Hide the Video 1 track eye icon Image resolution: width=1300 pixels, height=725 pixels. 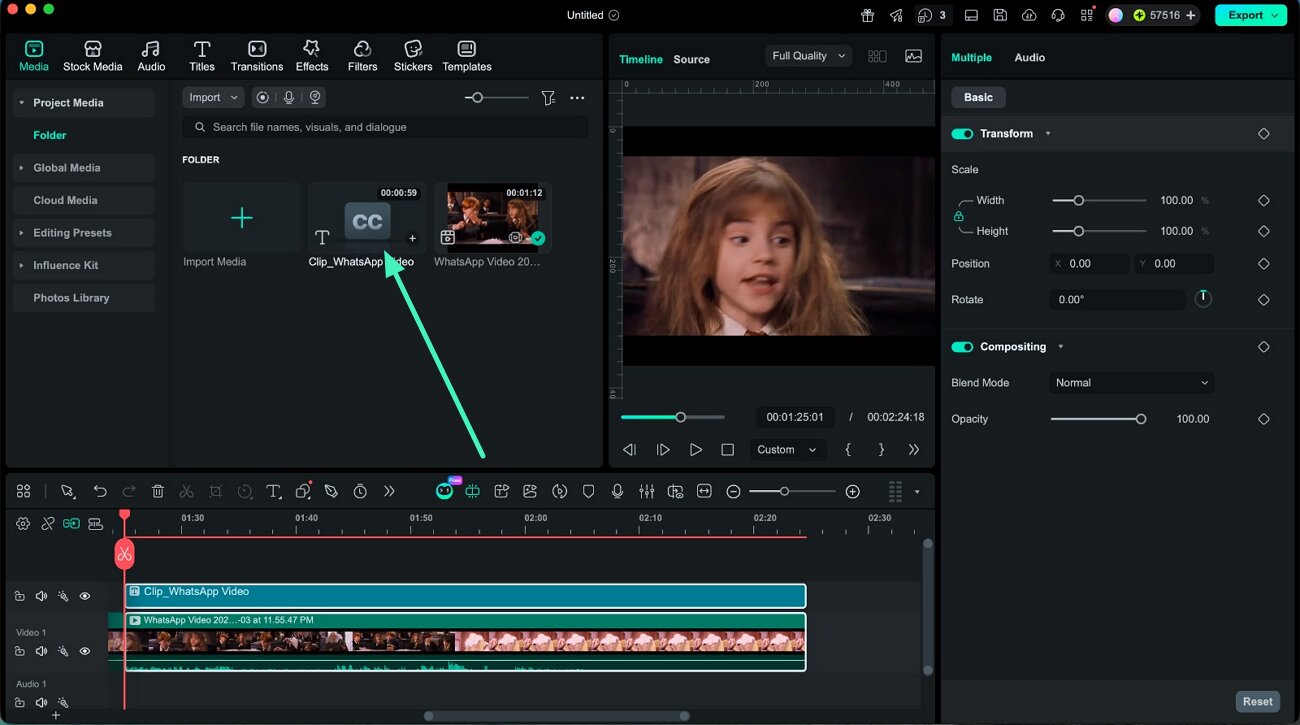[x=85, y=651]
